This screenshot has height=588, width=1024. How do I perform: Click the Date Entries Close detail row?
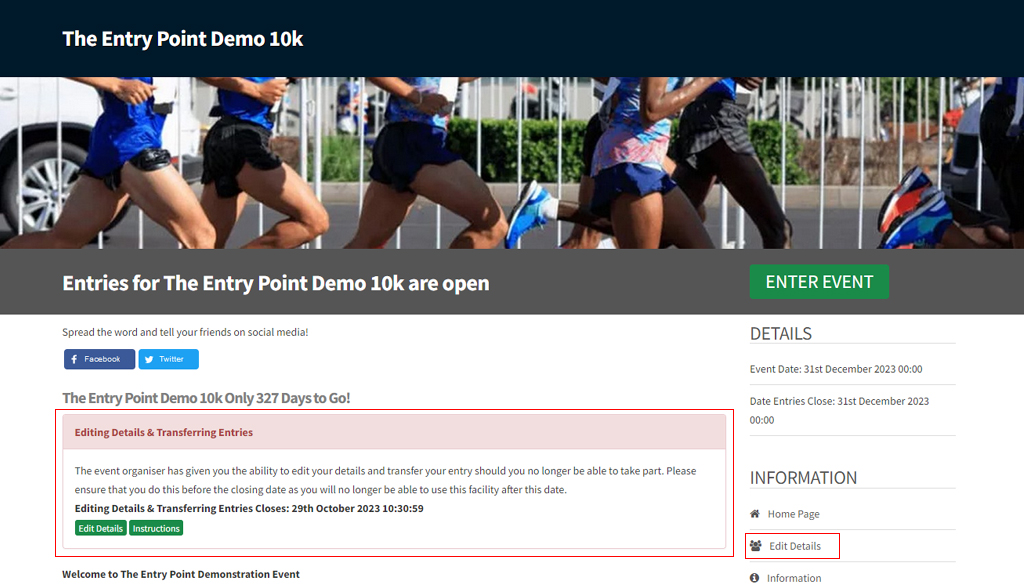coord(838,408)
